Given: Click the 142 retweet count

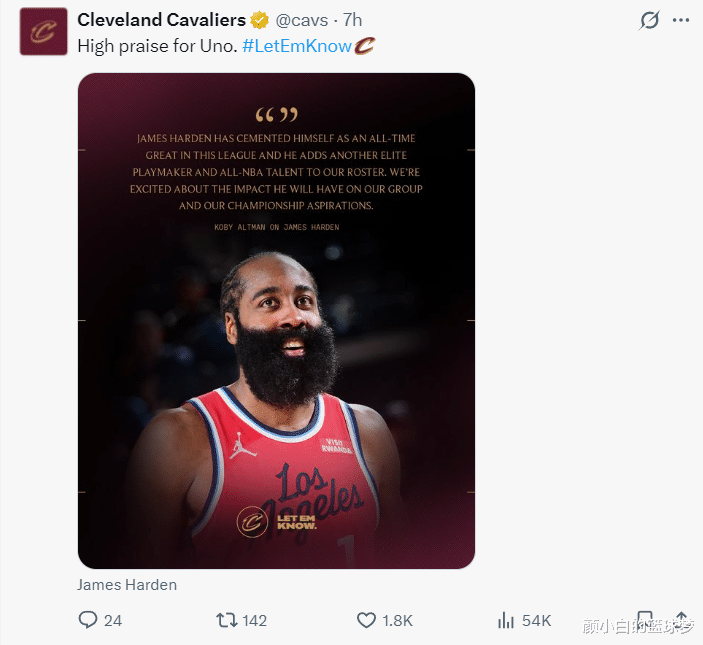Looking at the screenshot, I should (x=255, y=620).
